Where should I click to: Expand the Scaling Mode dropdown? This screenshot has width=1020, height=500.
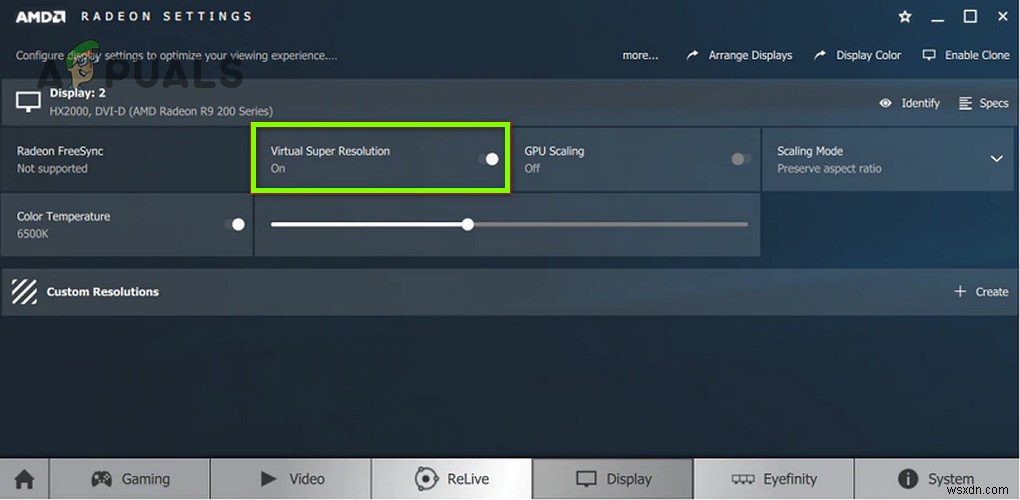coord(997,159)
